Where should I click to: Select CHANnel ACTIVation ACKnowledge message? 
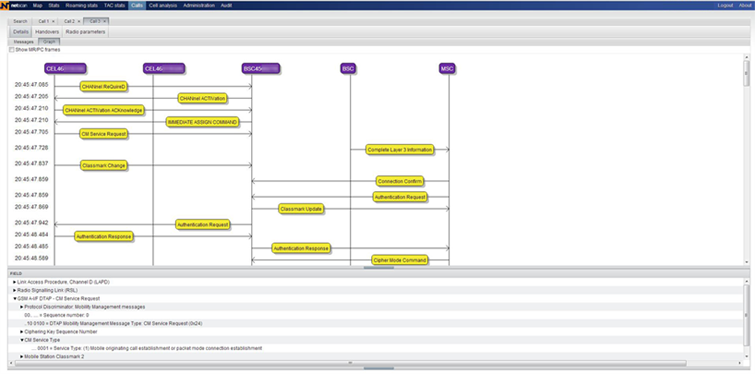[104, 110]
